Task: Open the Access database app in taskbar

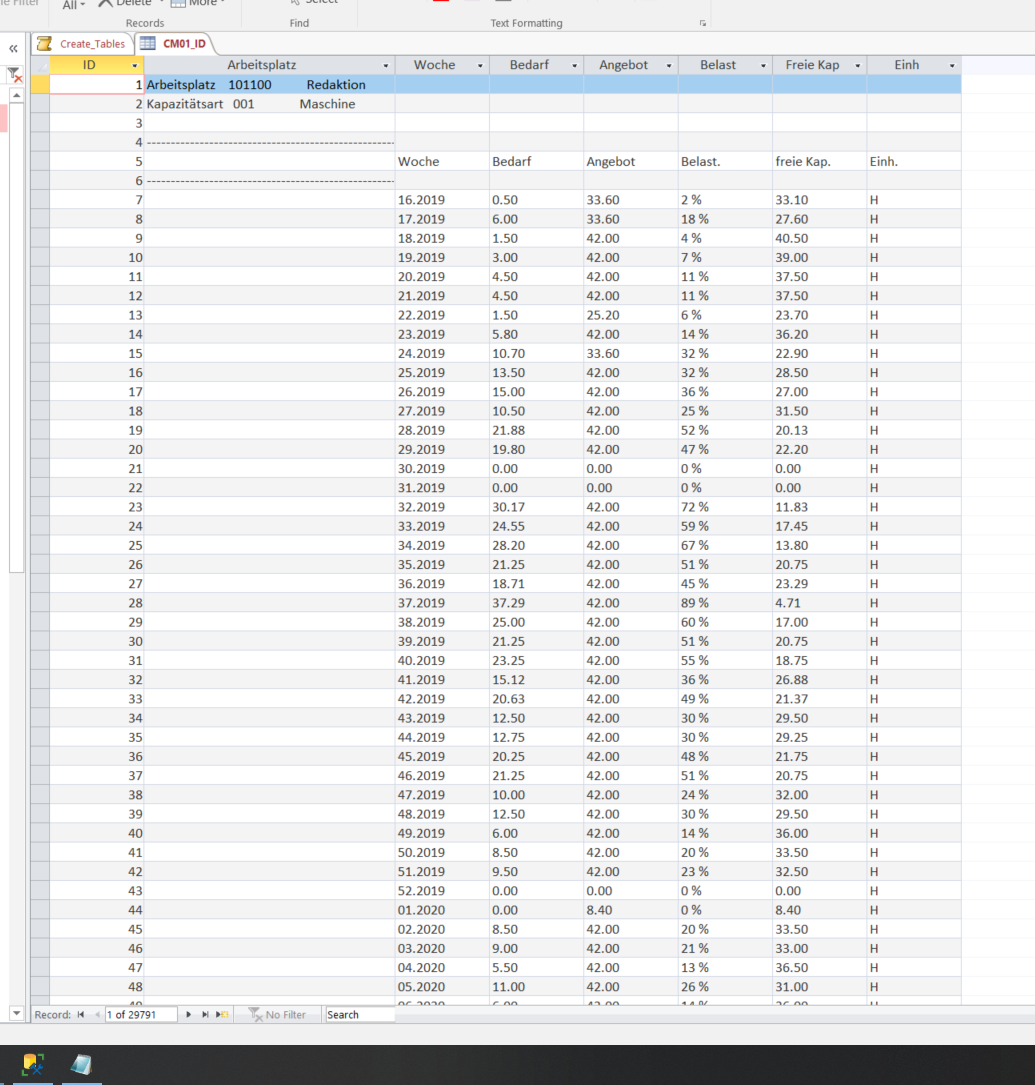Action: 33,1064
